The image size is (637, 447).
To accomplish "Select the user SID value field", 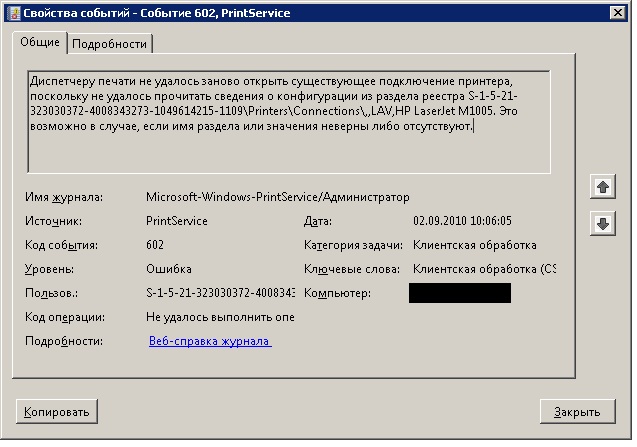I will pos(220,293).
